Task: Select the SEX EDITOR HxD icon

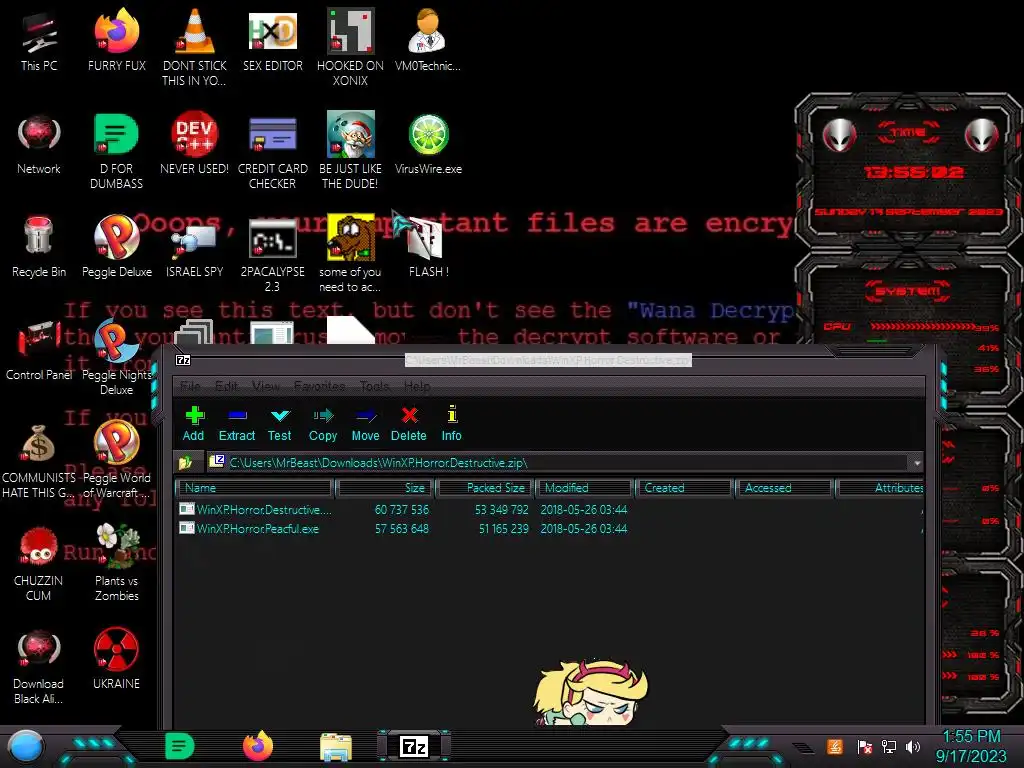Action: click(x=272, y=41)
